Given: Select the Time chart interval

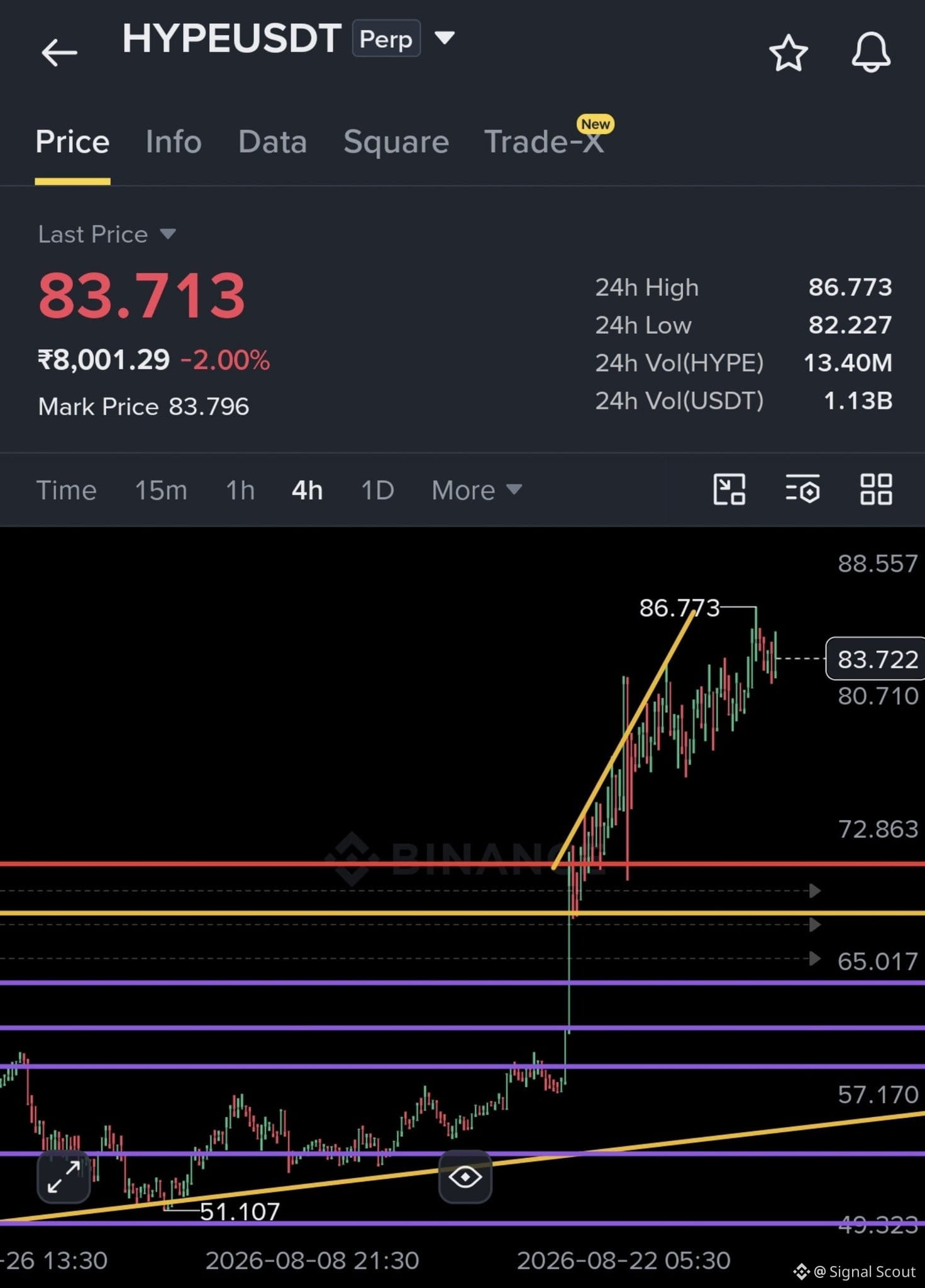Looking at the screenshot, I should click(x=66, y=490).
